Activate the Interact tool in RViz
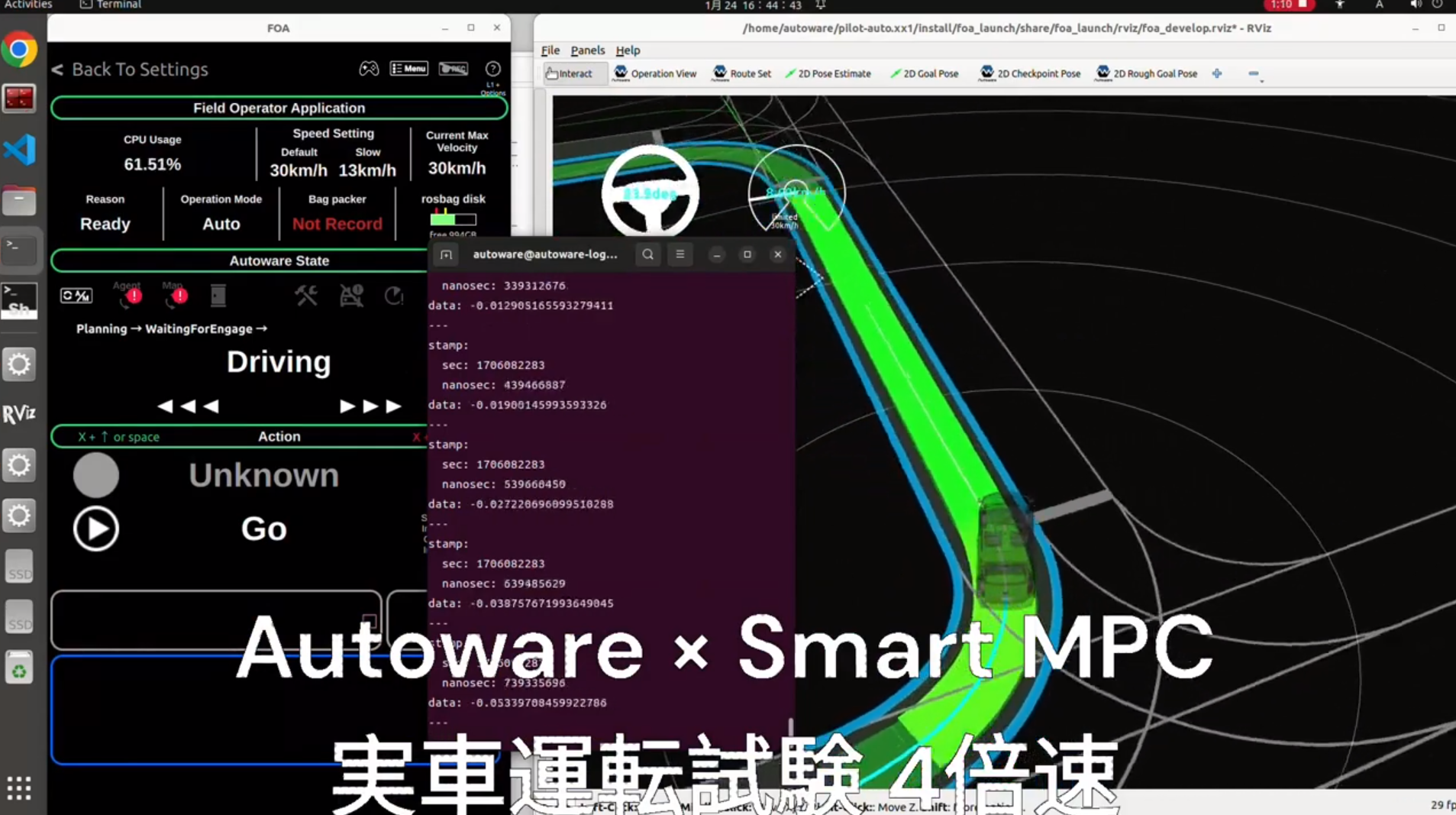This screenshot has width=1456, height=815. tap(570, 73)
